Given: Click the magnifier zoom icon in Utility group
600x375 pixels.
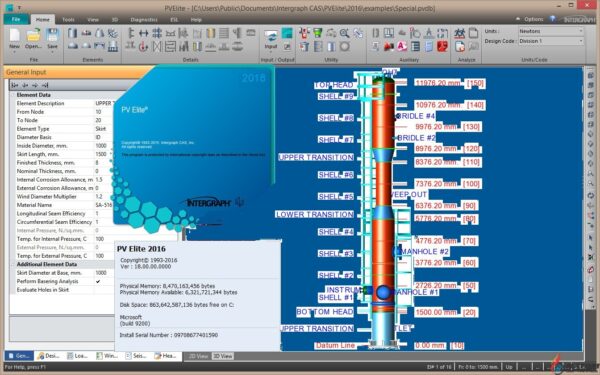Looking at the screenshot, I should point(344,33).
